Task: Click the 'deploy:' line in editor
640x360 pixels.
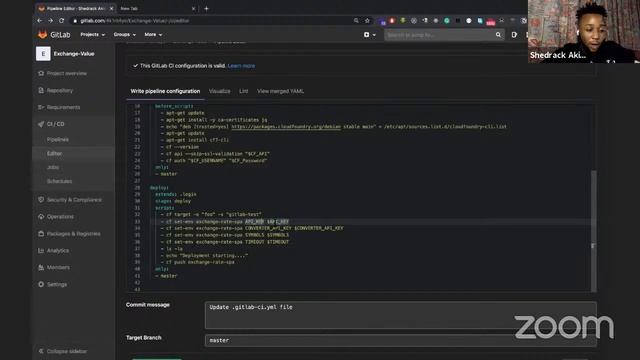Action: pos(159,188)
